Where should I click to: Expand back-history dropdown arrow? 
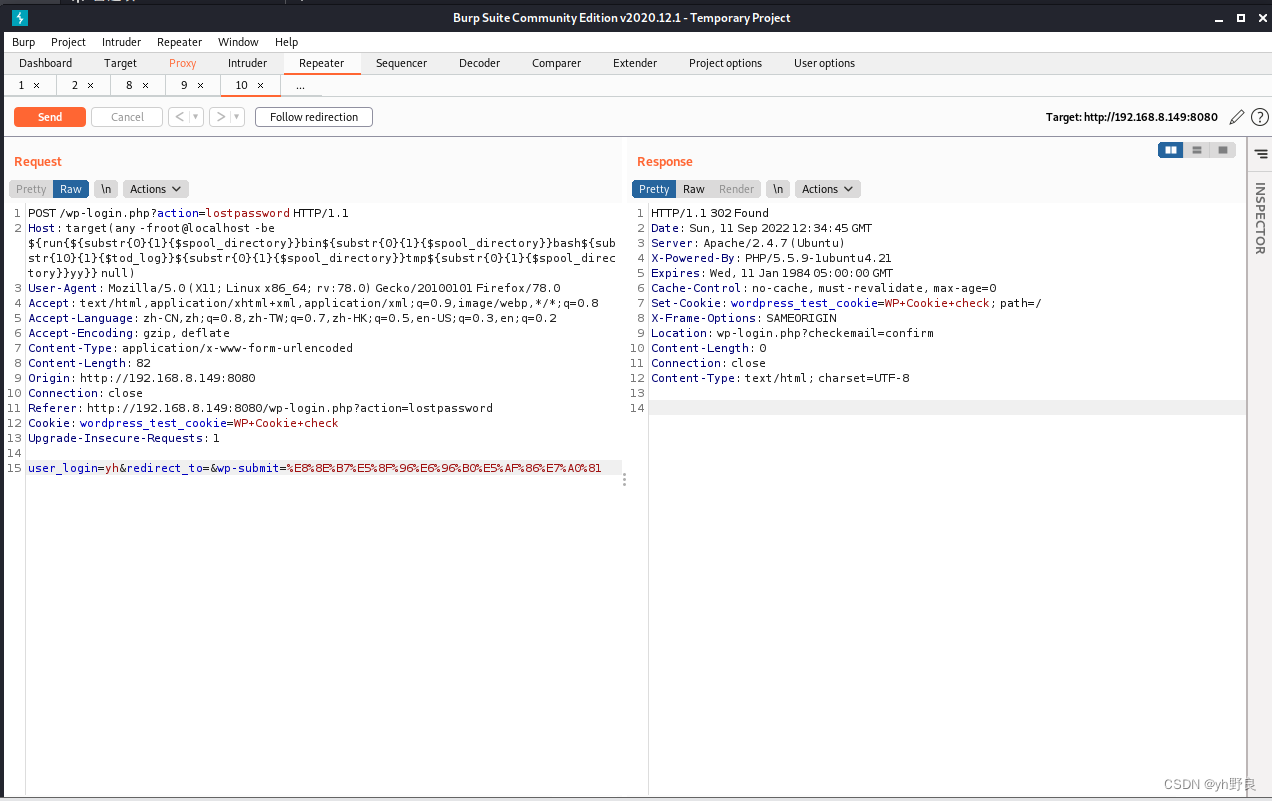[196, 117]
